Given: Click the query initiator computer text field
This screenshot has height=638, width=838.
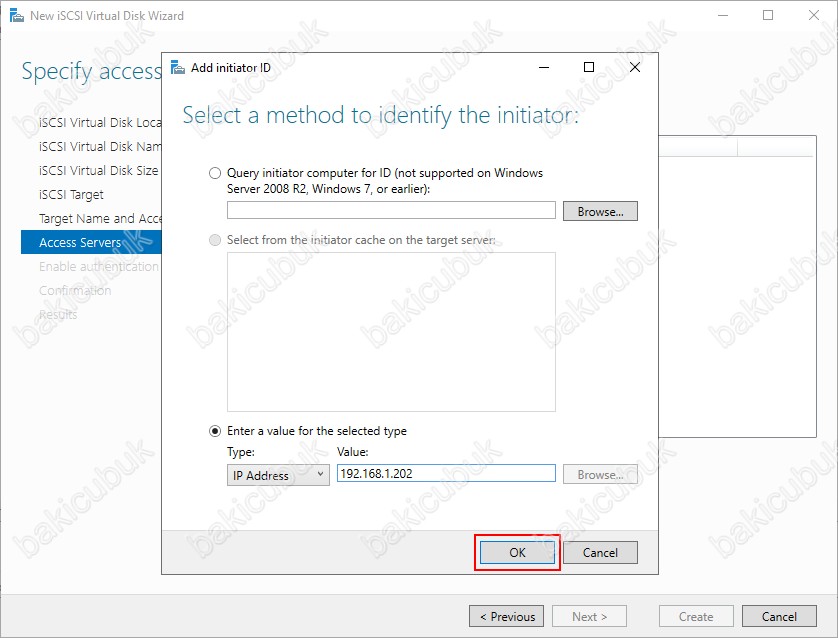Looking at the screenshot, I should coord(391,210).
